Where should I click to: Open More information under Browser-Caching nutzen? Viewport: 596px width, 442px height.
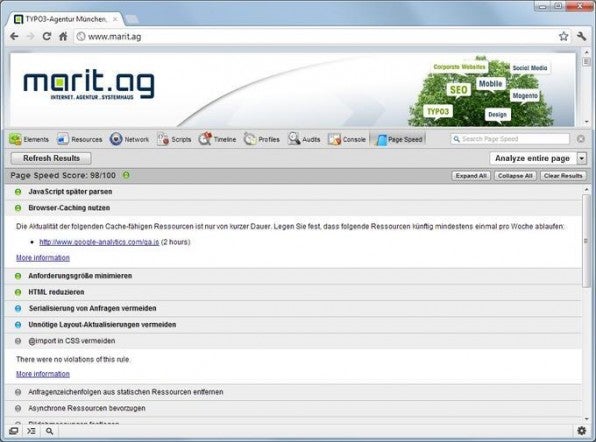(43, 258)
